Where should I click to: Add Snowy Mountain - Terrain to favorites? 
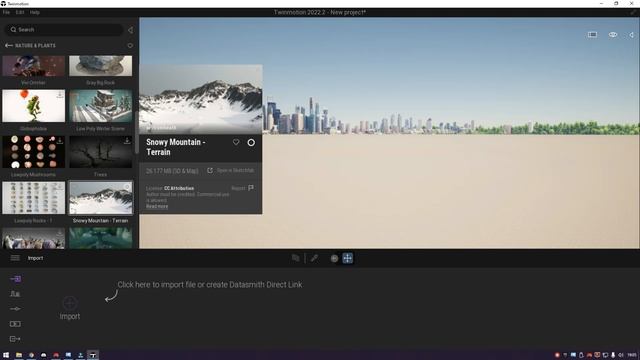236,142
